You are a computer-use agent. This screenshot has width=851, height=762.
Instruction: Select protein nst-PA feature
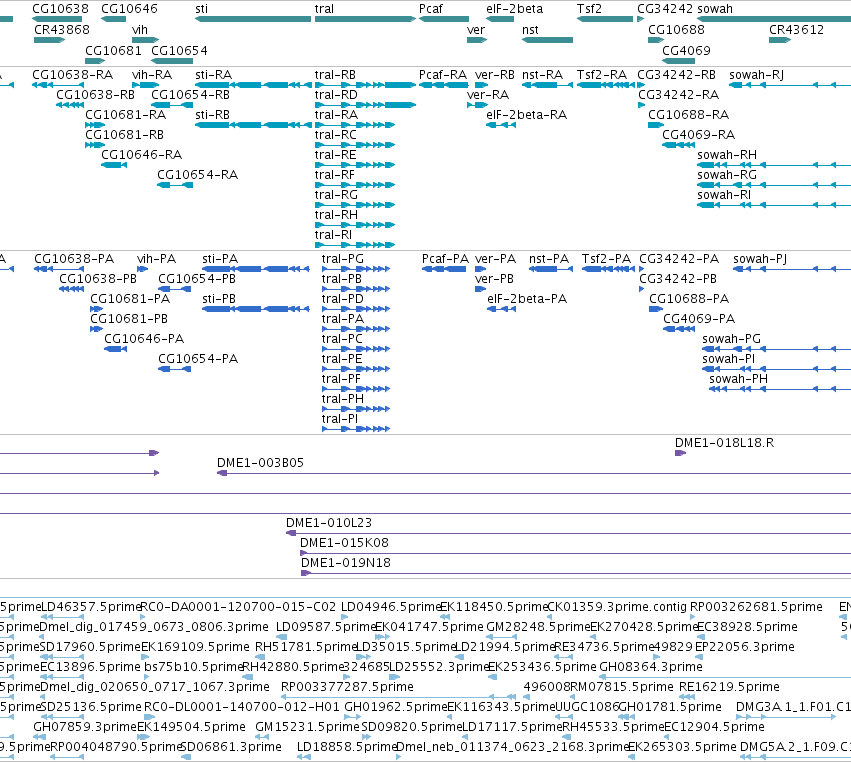[551, 269]
